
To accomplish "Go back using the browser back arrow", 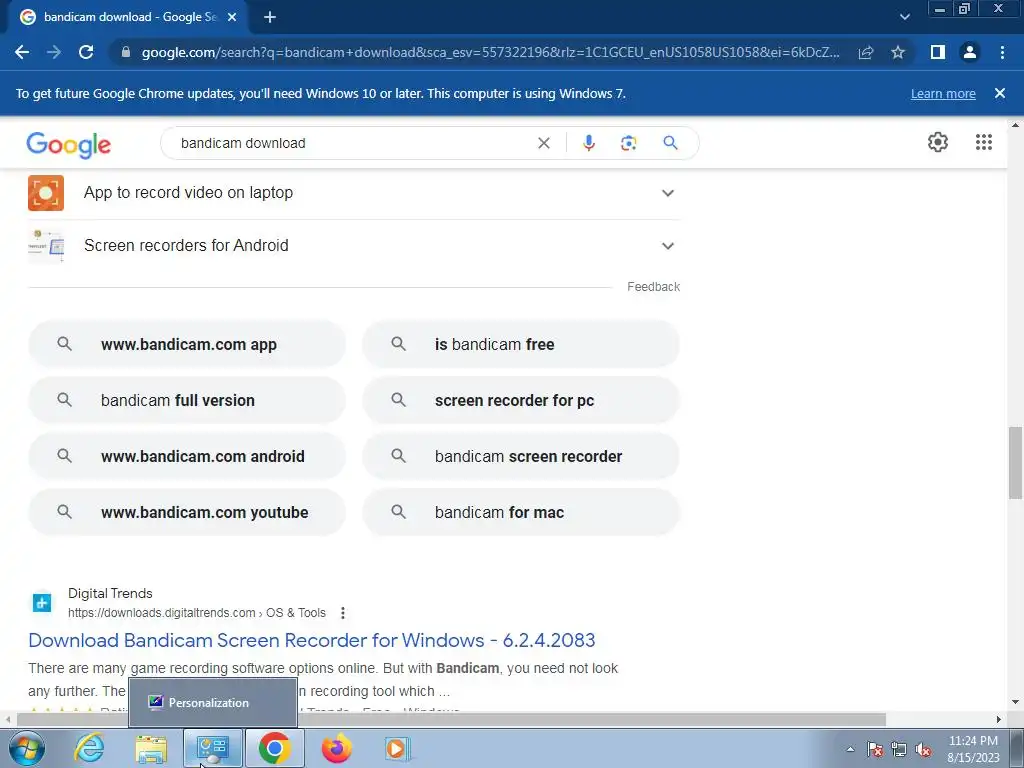I will click(x=22, y=52).
